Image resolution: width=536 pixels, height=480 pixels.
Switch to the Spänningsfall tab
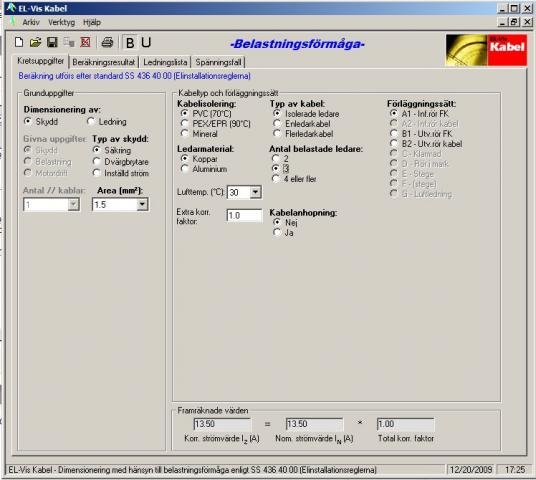click(x=218, y=62)
